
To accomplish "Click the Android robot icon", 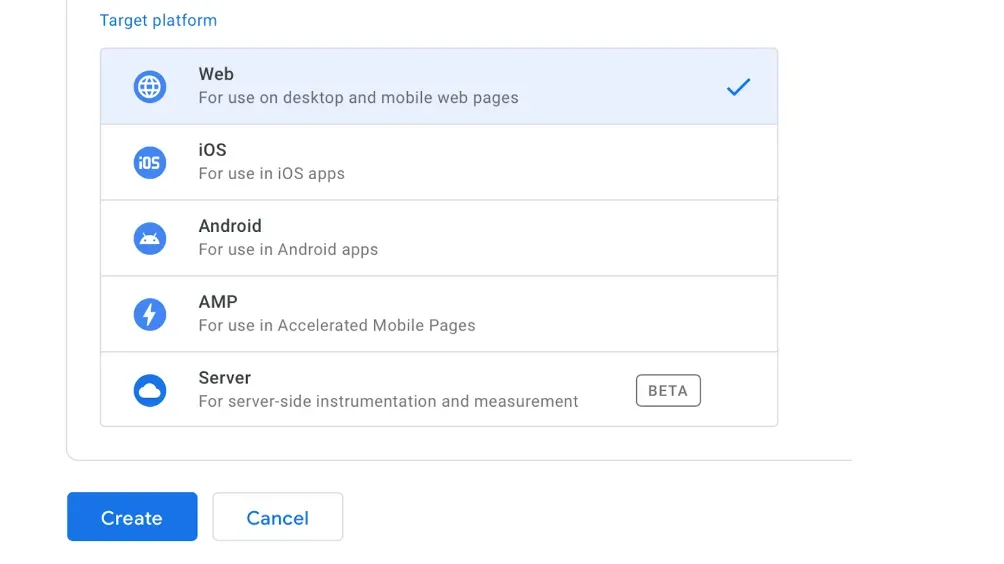I will coord(150,239).
